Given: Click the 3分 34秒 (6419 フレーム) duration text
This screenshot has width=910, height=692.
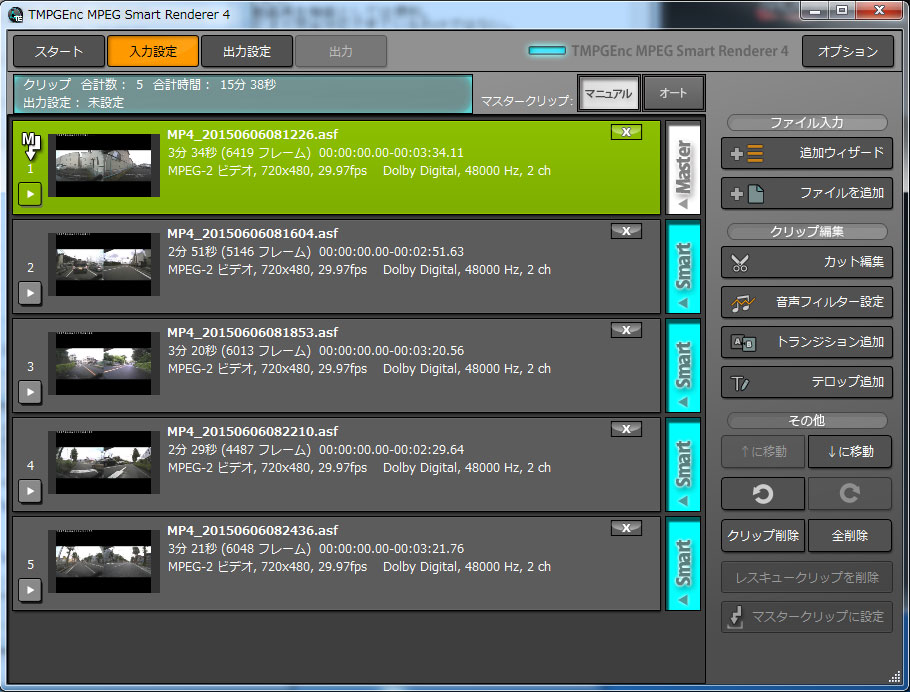Looking at the screenshot, I should pyautogui.click(x=239, y=153).
